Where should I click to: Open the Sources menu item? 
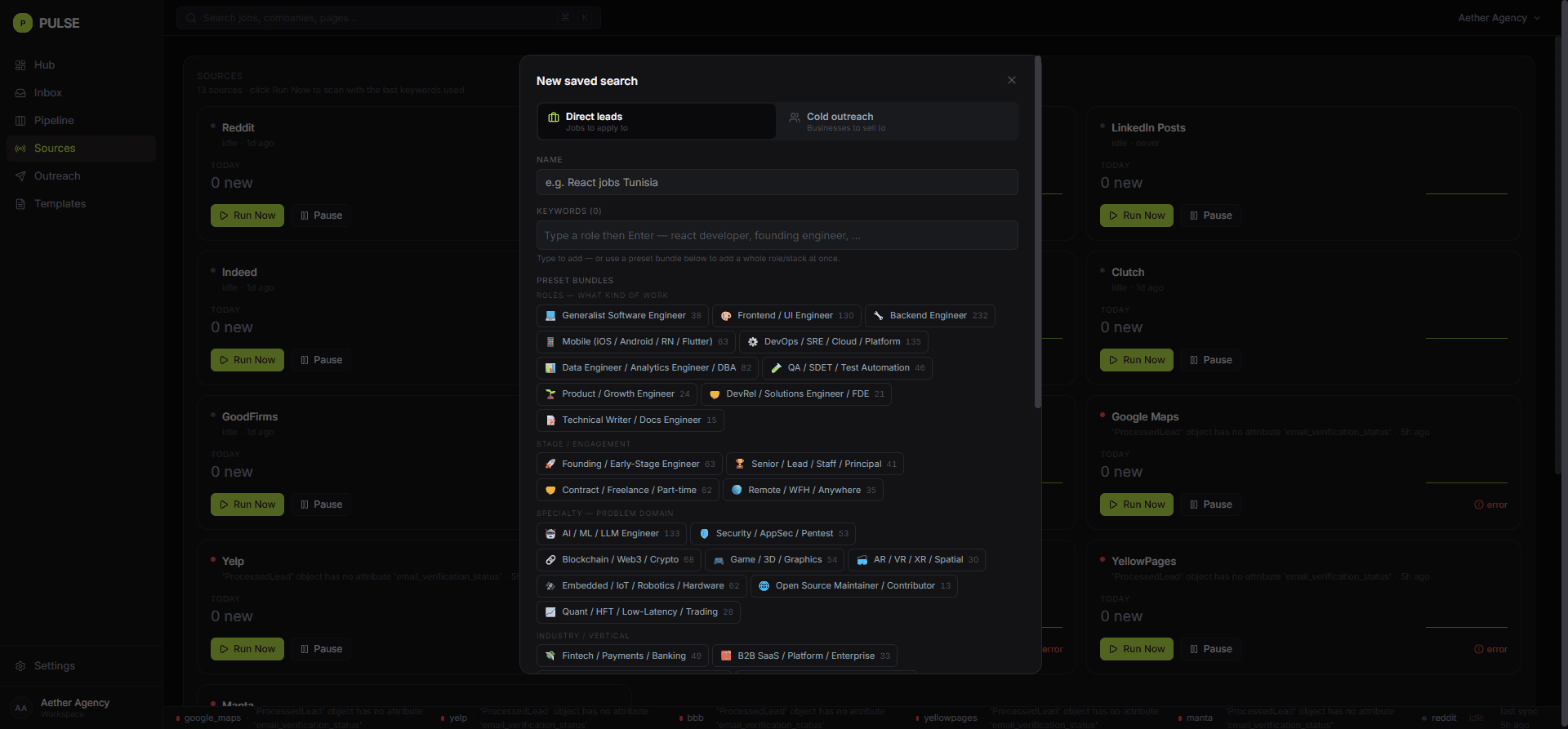tap(81, 149)
